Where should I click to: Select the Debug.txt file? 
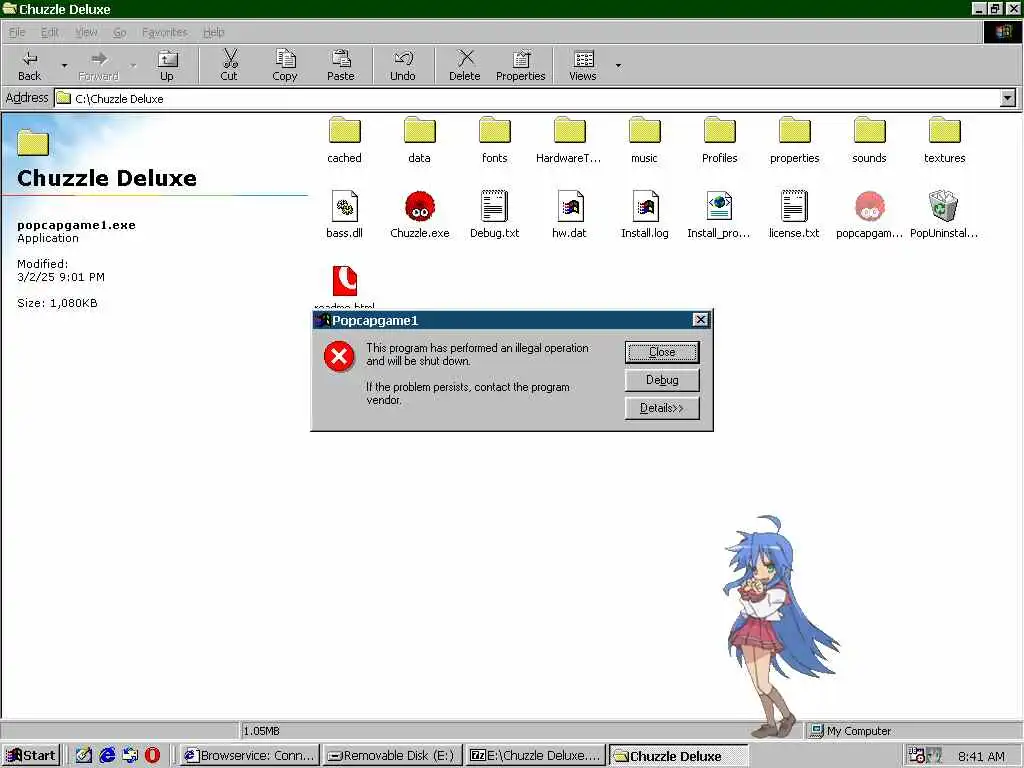coord(494,214)
